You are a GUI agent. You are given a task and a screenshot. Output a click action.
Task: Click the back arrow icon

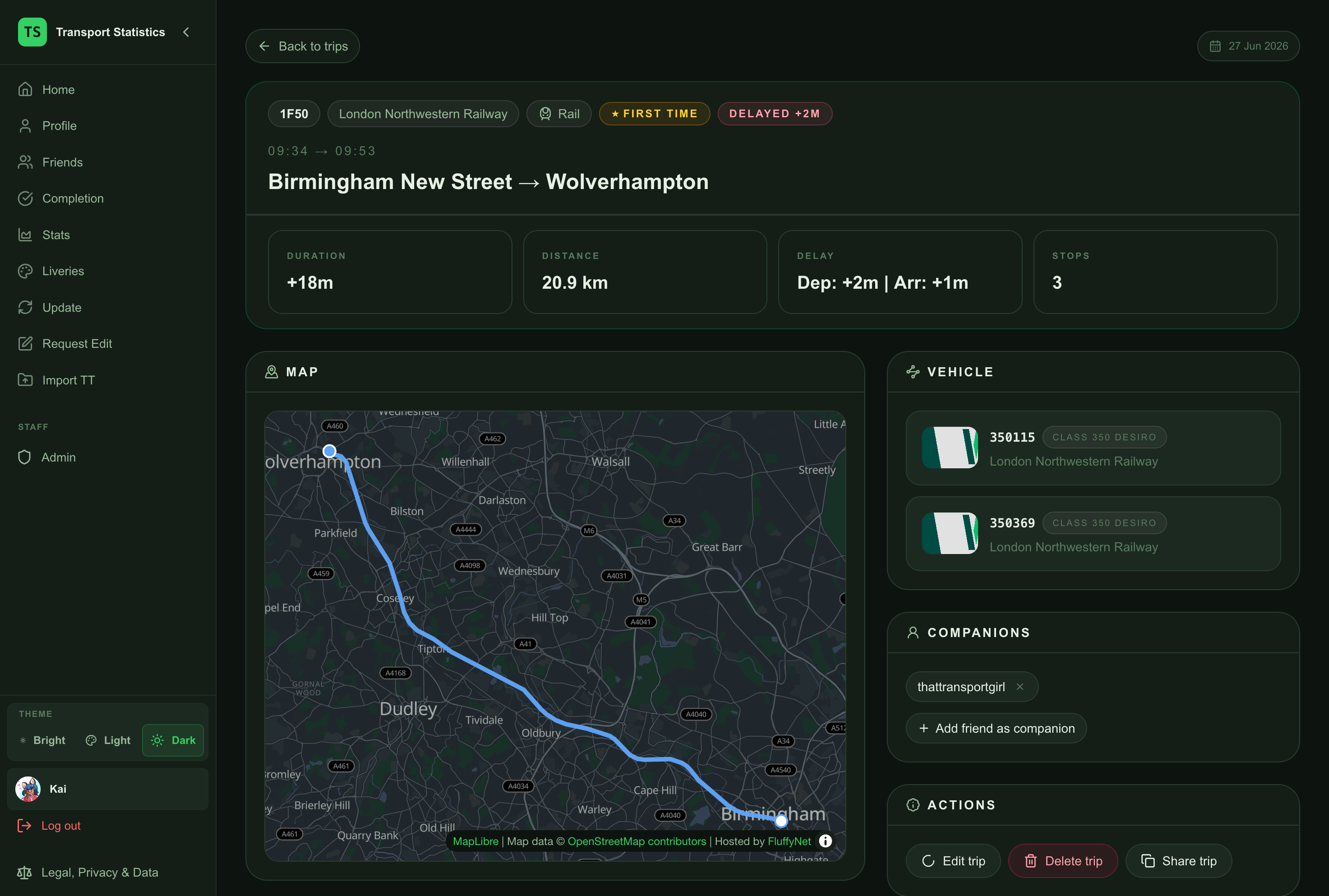point(264,46)
